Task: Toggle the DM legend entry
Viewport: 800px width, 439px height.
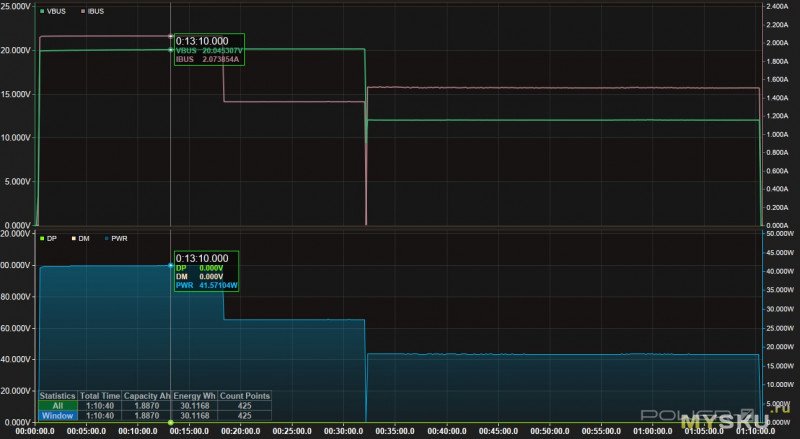Action: pyautogui.click(x=81, y=238)
